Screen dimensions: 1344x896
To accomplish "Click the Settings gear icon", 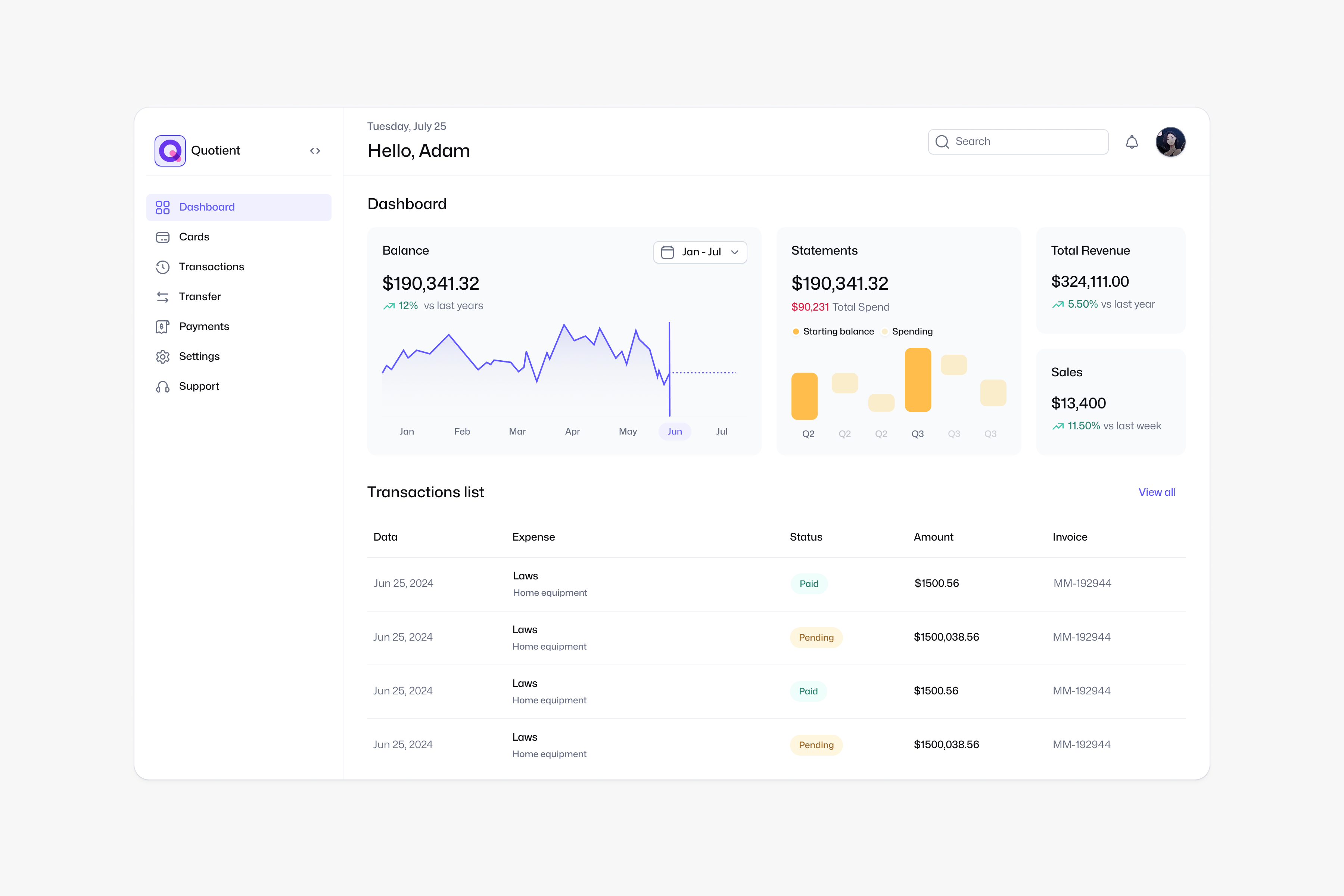I will point(163,357).
